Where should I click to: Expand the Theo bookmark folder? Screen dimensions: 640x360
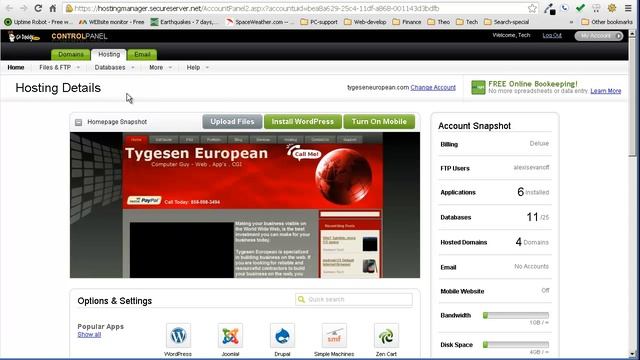(x=439, y=22)
